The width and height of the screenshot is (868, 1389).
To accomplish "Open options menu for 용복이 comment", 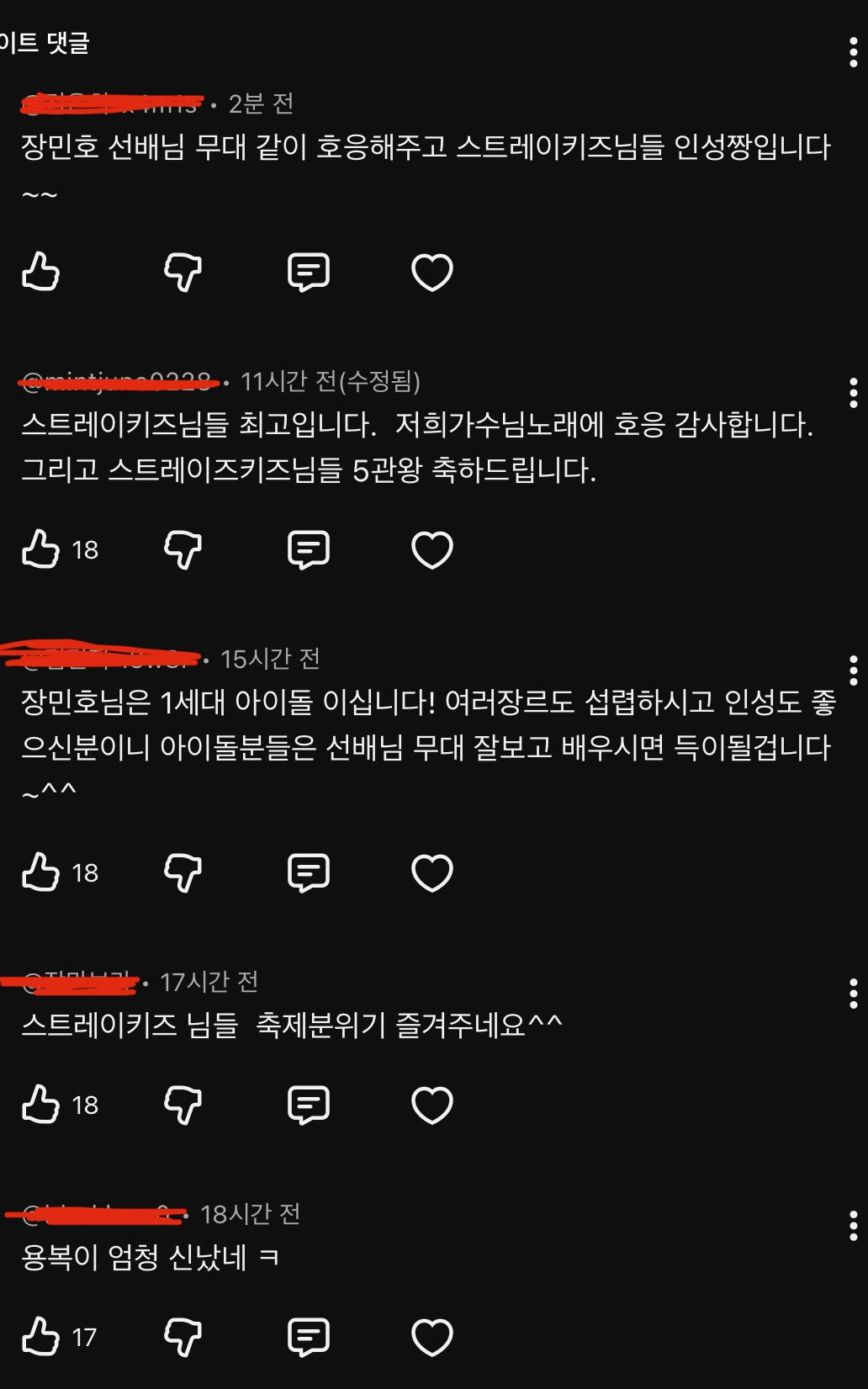I will click(x=854, y=1226).
